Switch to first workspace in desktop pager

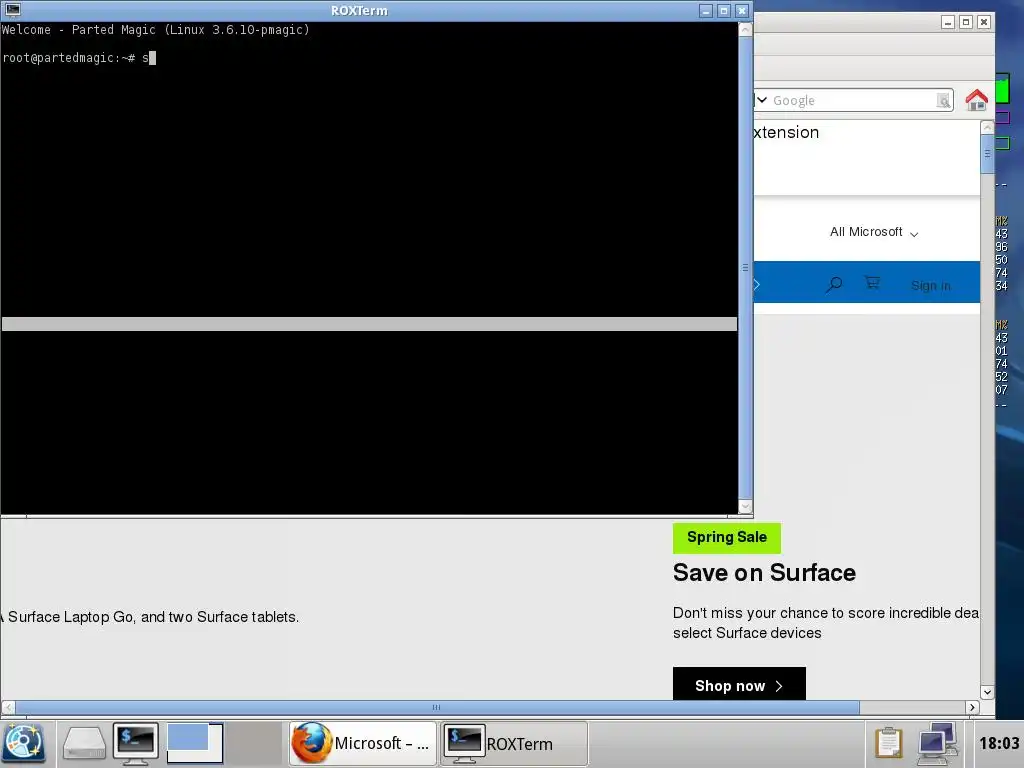[195, 743]
